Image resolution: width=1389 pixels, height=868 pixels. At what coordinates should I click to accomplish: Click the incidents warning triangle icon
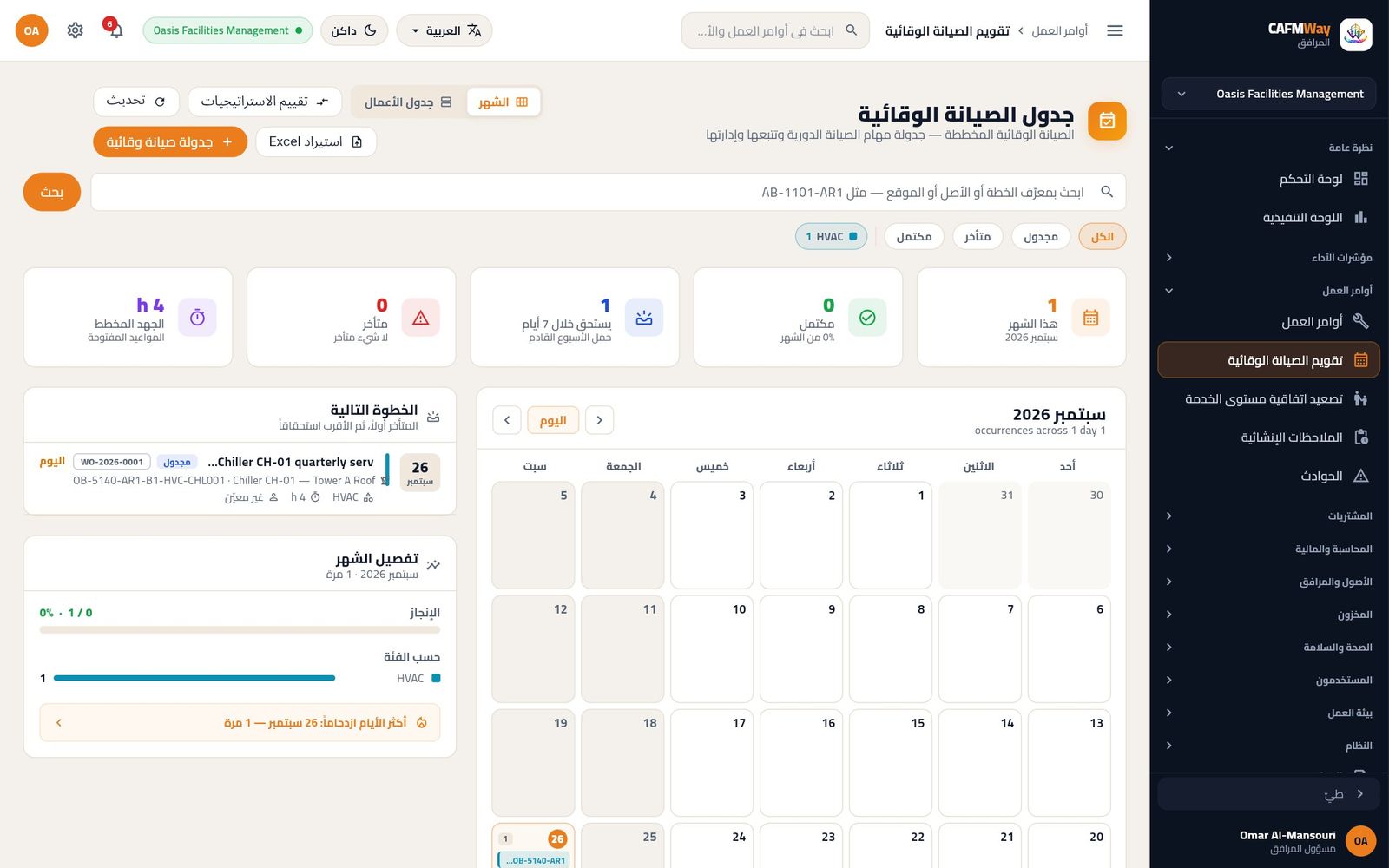coord(1360,476)
